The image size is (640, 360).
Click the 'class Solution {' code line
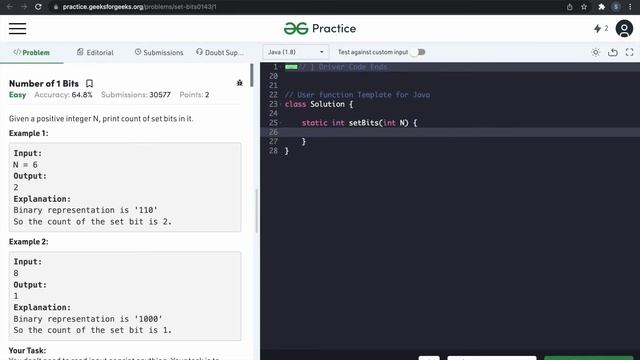(319, 104)
